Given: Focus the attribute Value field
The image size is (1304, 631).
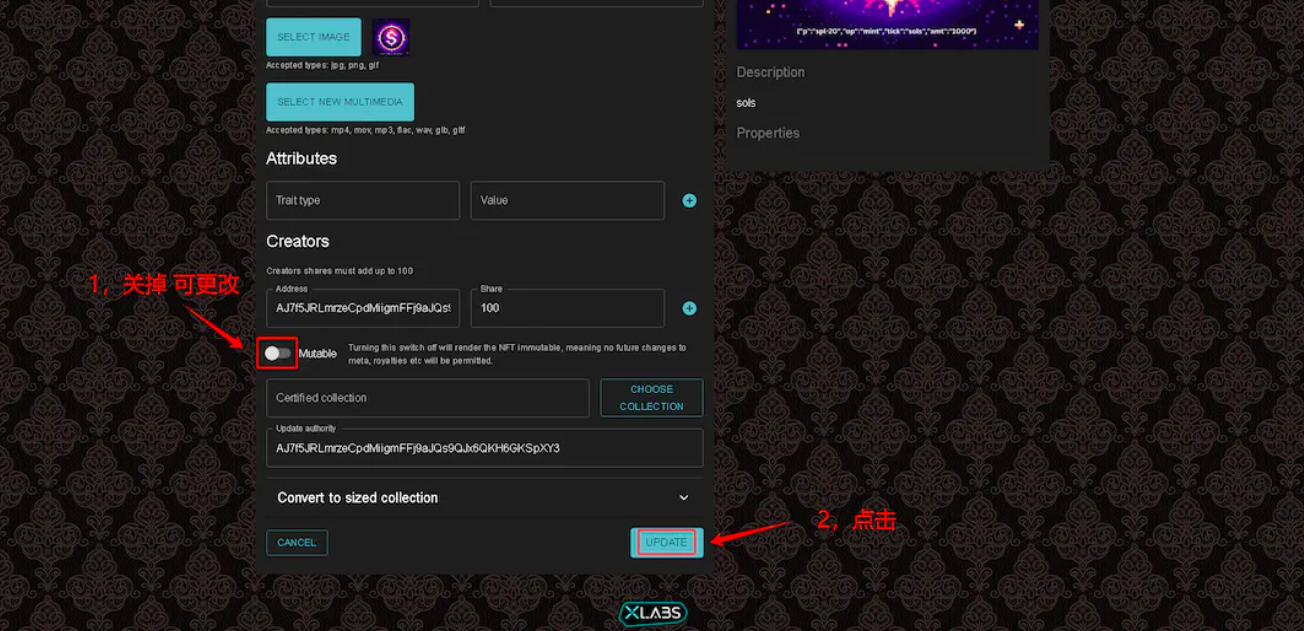Looking at the screenshot, I should coord(568,201).
